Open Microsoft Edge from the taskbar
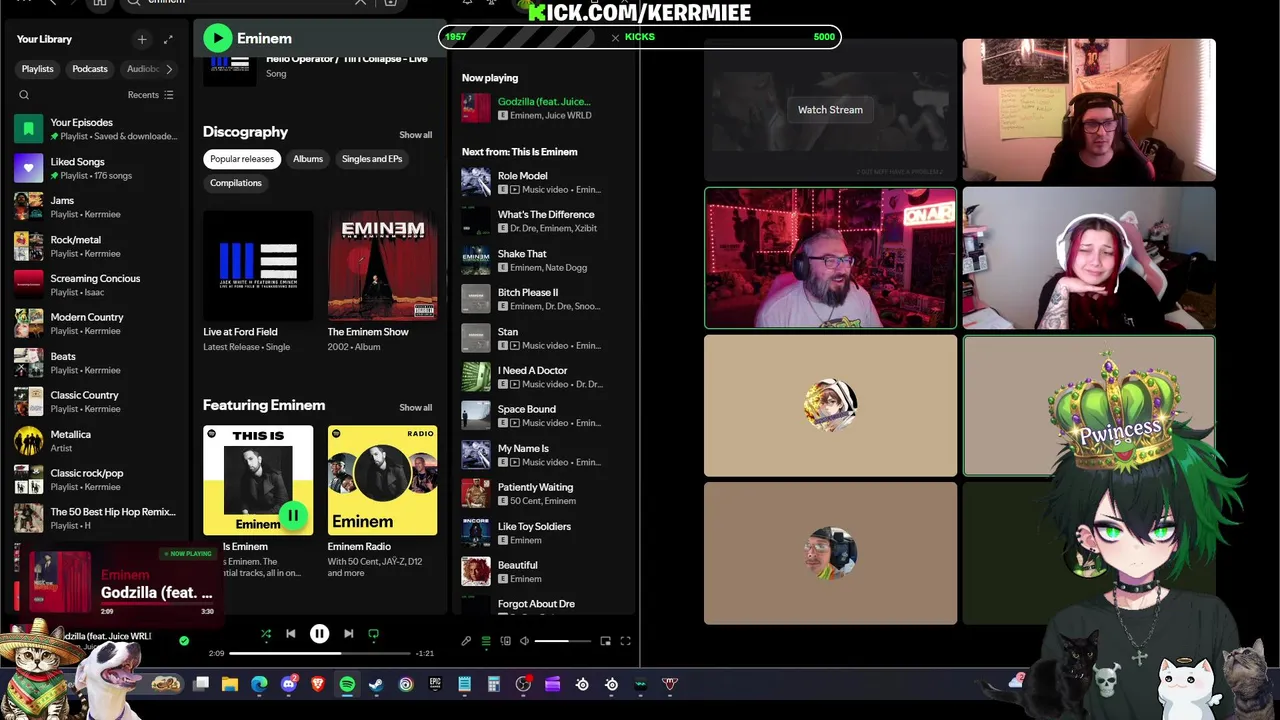This screenshot has width=1280, height=720. 259,684
